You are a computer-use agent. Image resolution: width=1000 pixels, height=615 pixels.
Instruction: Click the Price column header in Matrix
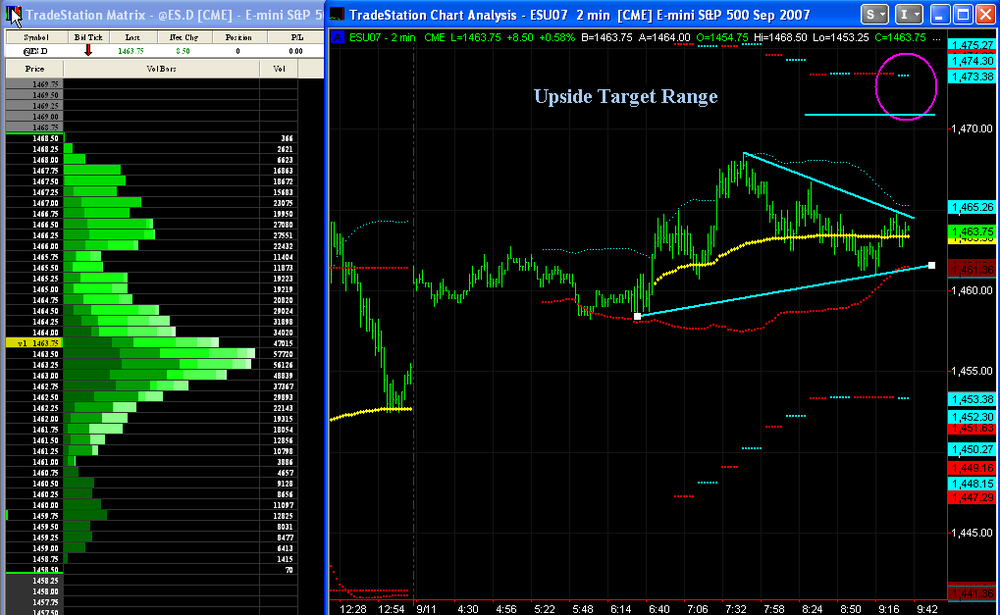coord(34,68)
